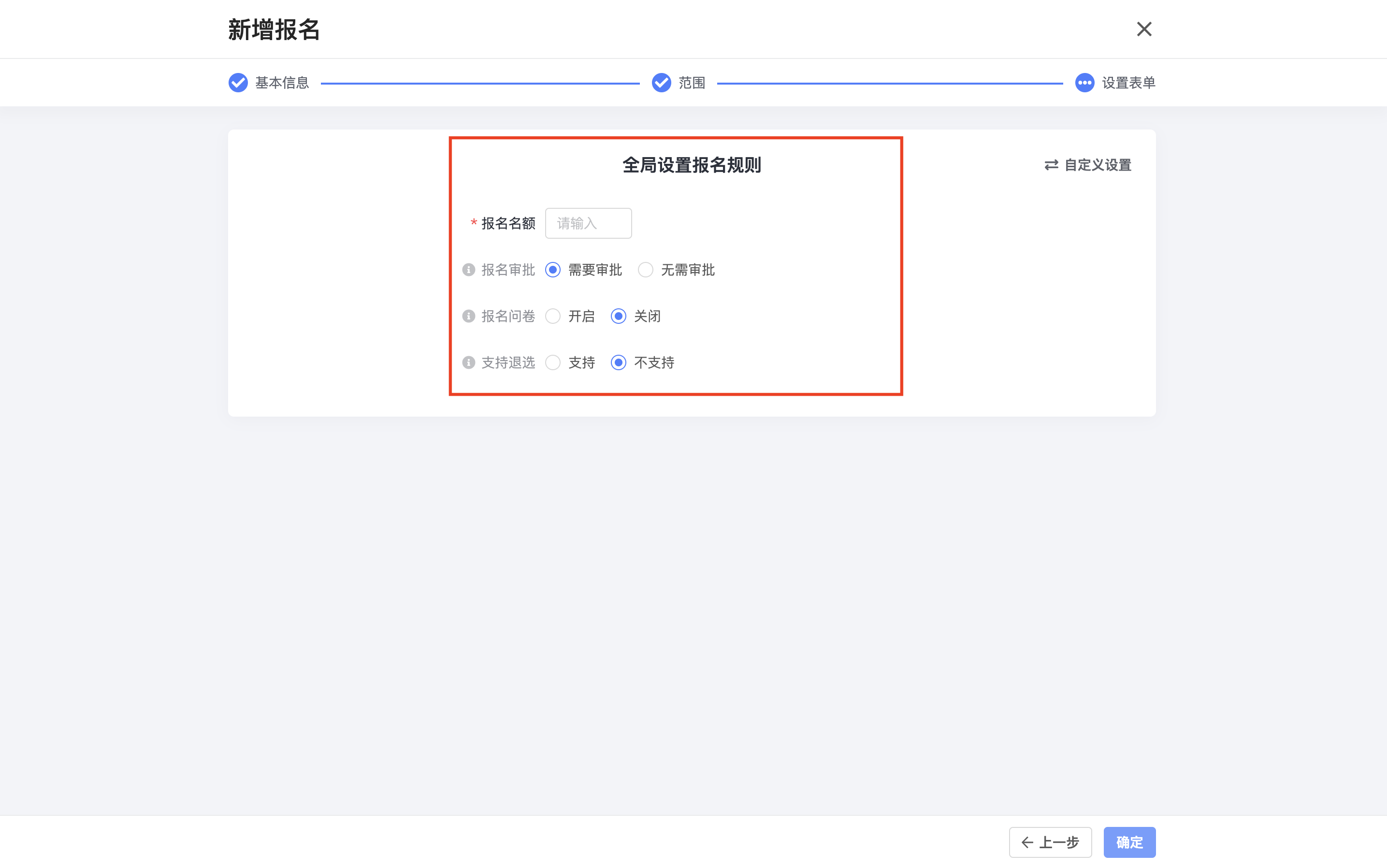Select 开启 for 报名问卷
This screenshot has height=868, width=1387.
[553, 316]
